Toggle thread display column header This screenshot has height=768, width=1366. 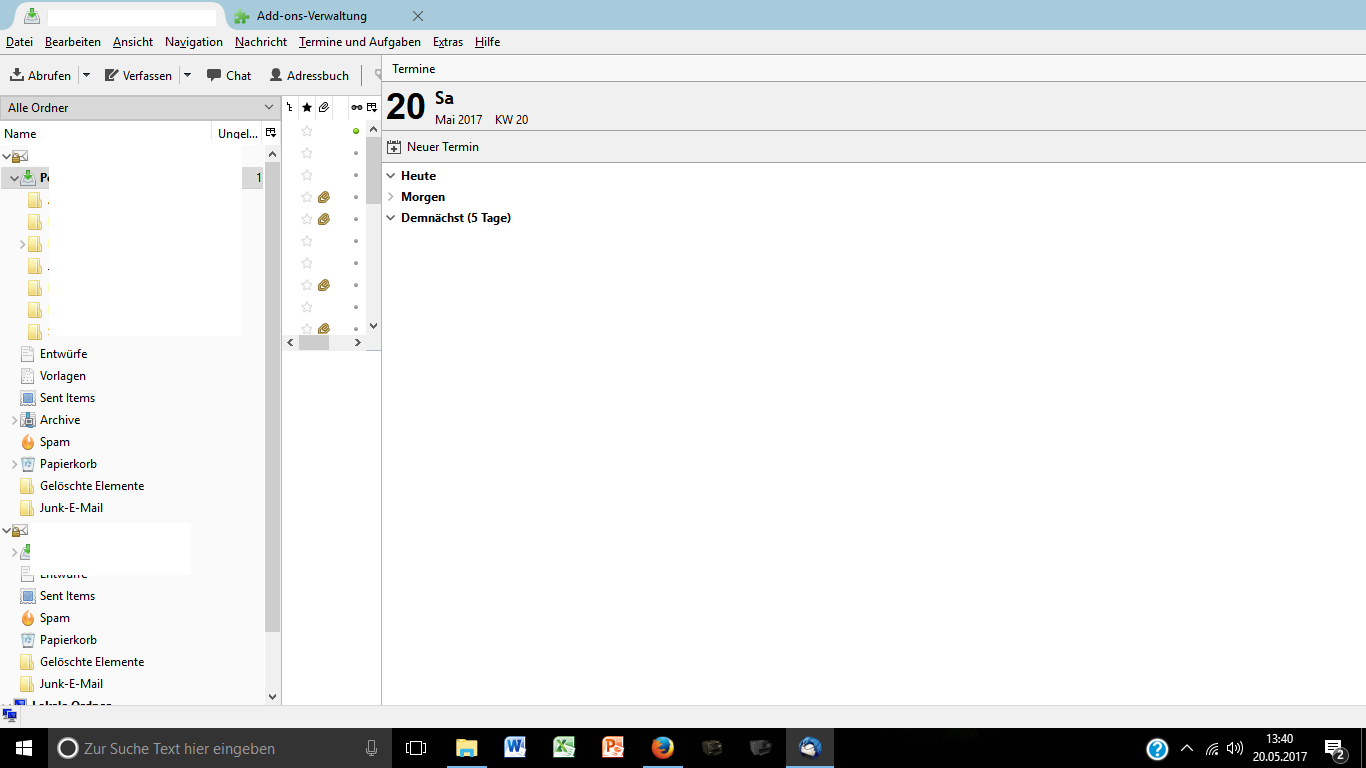pos(290,107)
